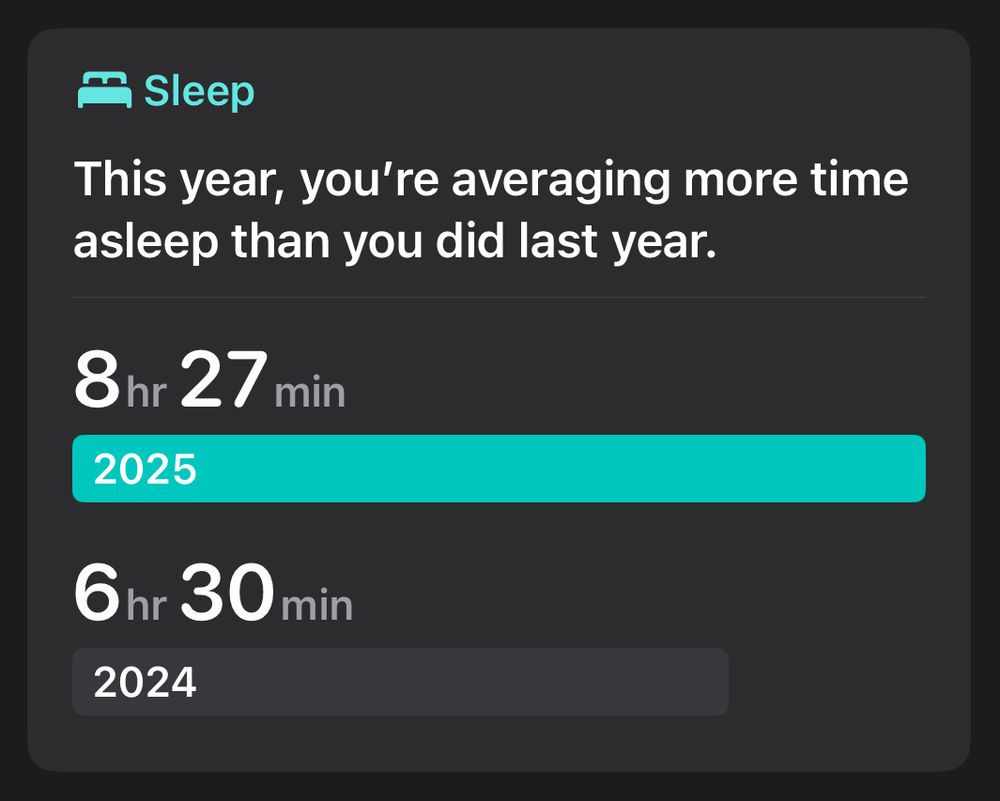Open the Sleep category header
The image size is (1000, 801).
[165, 90]
